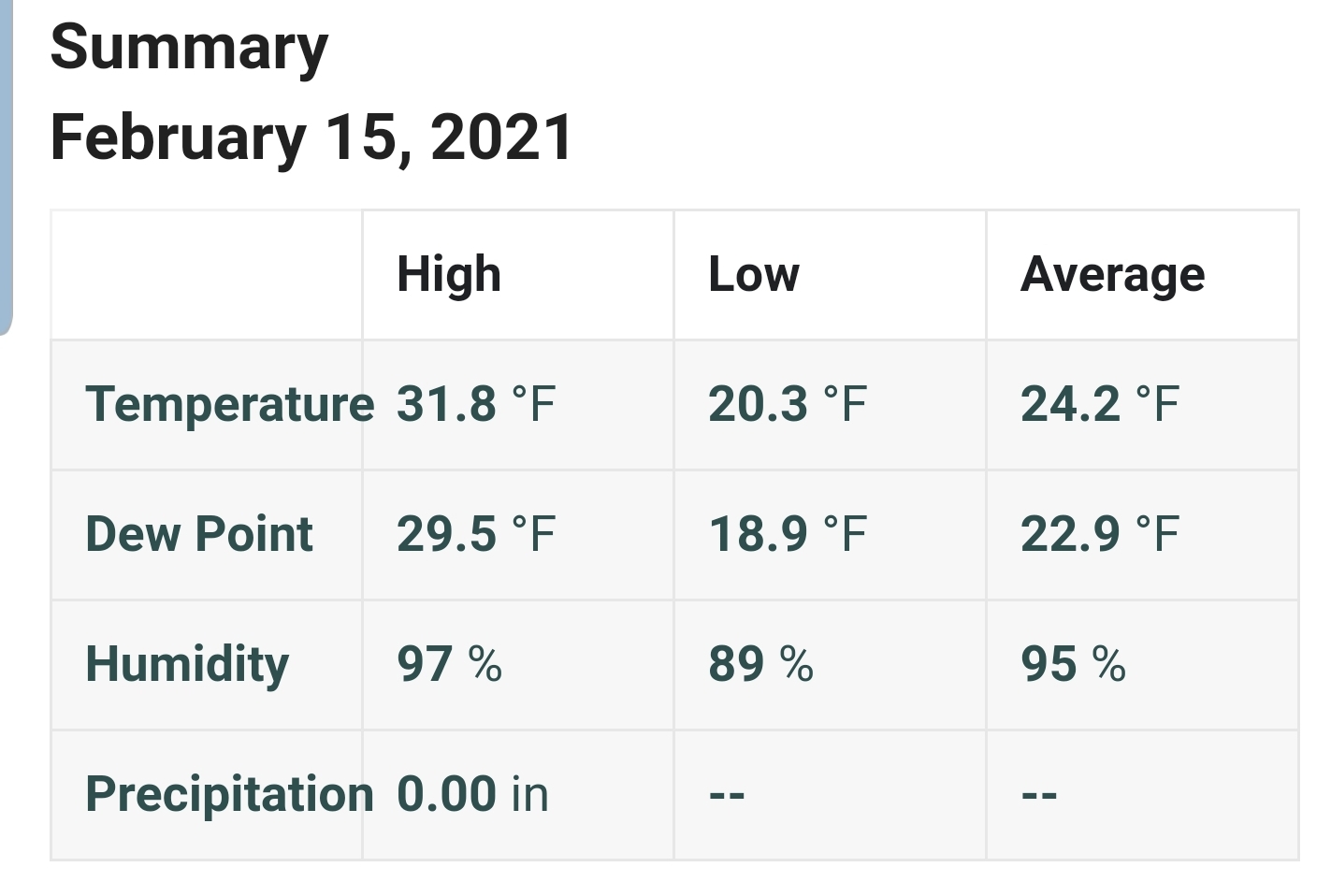Click the 0.00 in precipitation value
This screenshot has width=1331, height=896.
point(472,794)
